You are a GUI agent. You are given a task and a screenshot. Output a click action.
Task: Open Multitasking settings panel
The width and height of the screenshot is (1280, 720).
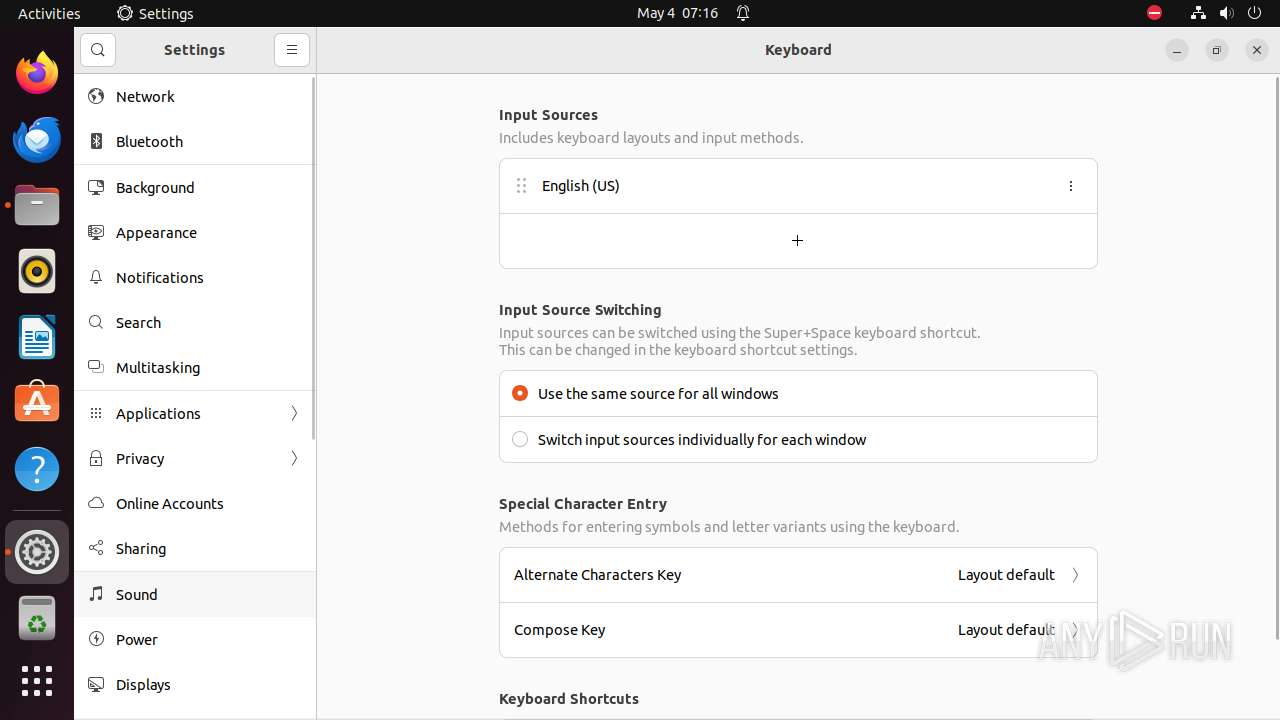tap(195, 367)
